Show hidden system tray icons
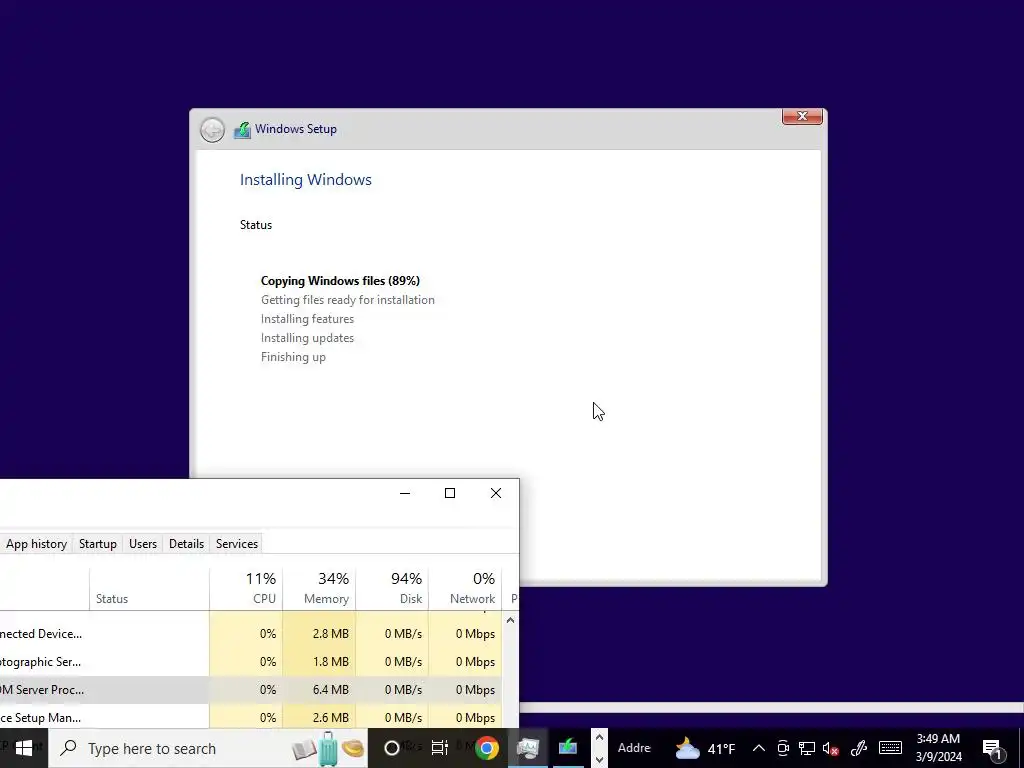This screenshot has width=1024, height=768. (x=758, y=748)
